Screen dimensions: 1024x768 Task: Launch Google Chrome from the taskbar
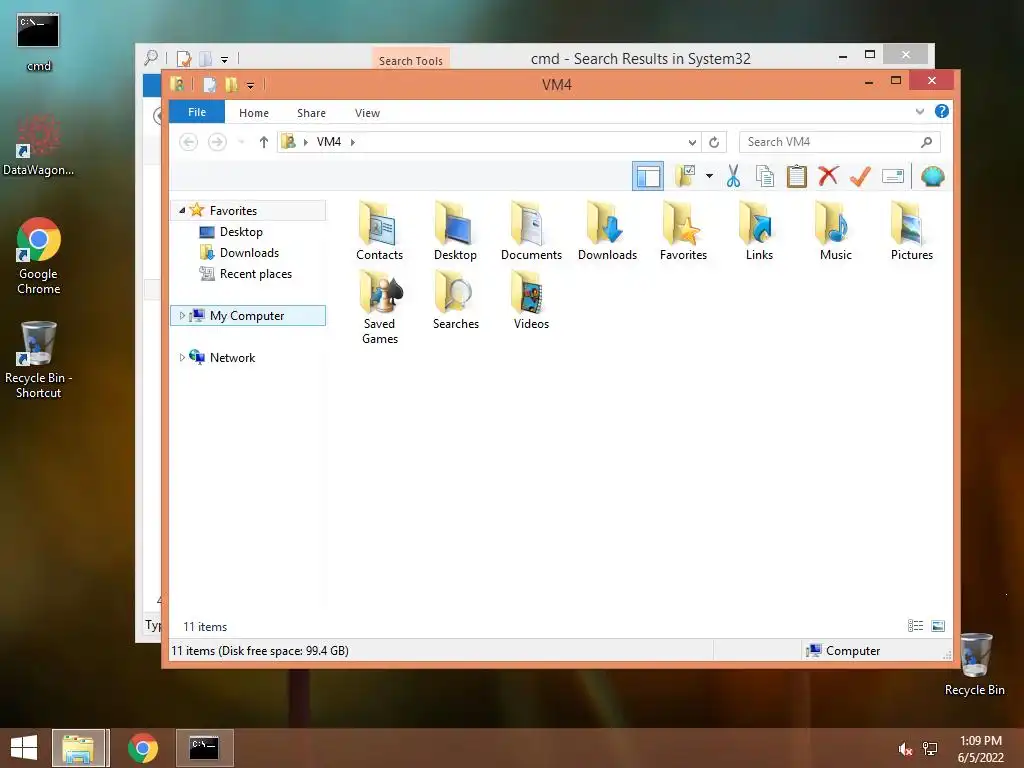(x=142, y=748)
